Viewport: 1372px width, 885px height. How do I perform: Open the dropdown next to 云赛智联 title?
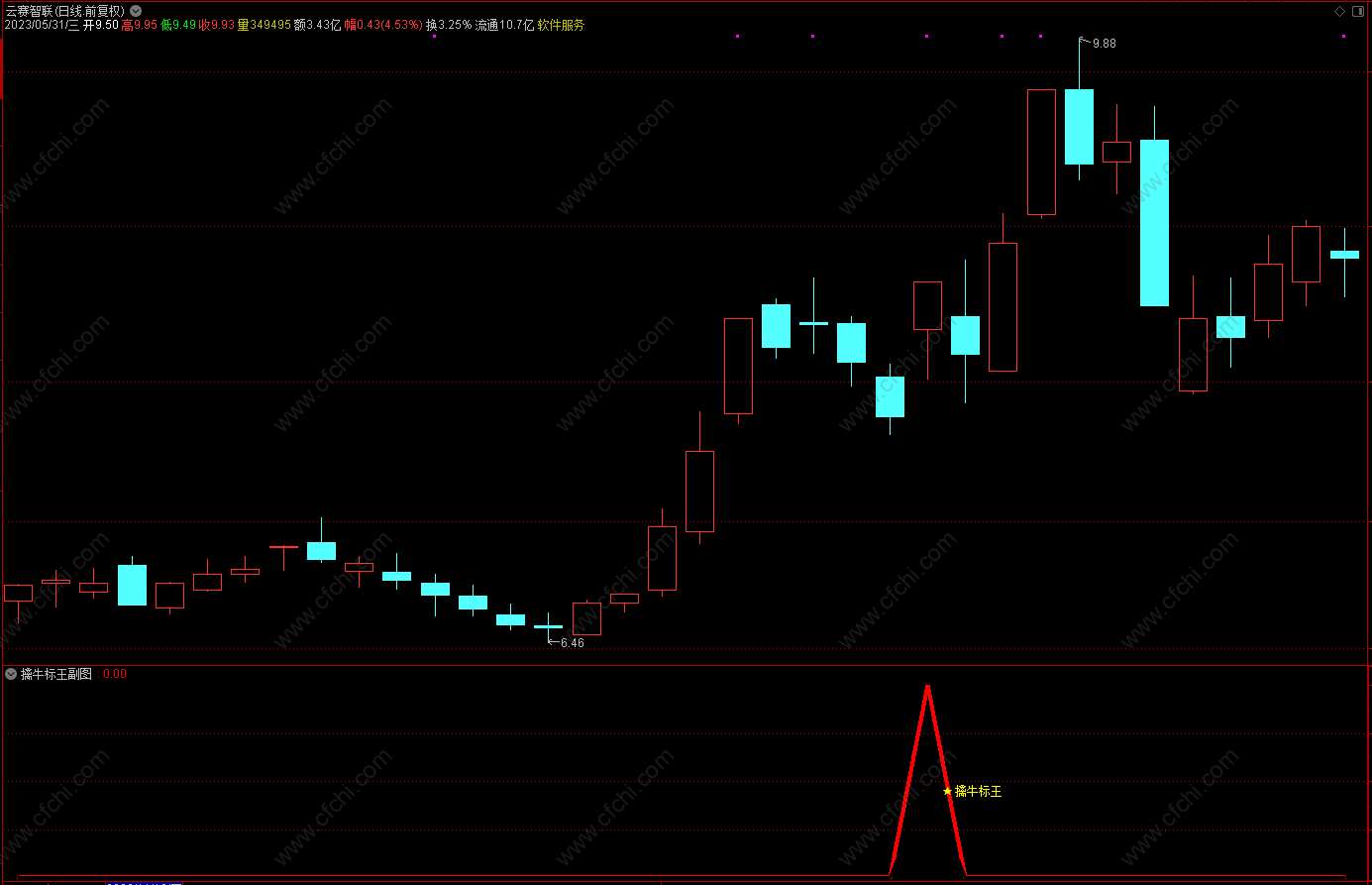coord(136,11)
